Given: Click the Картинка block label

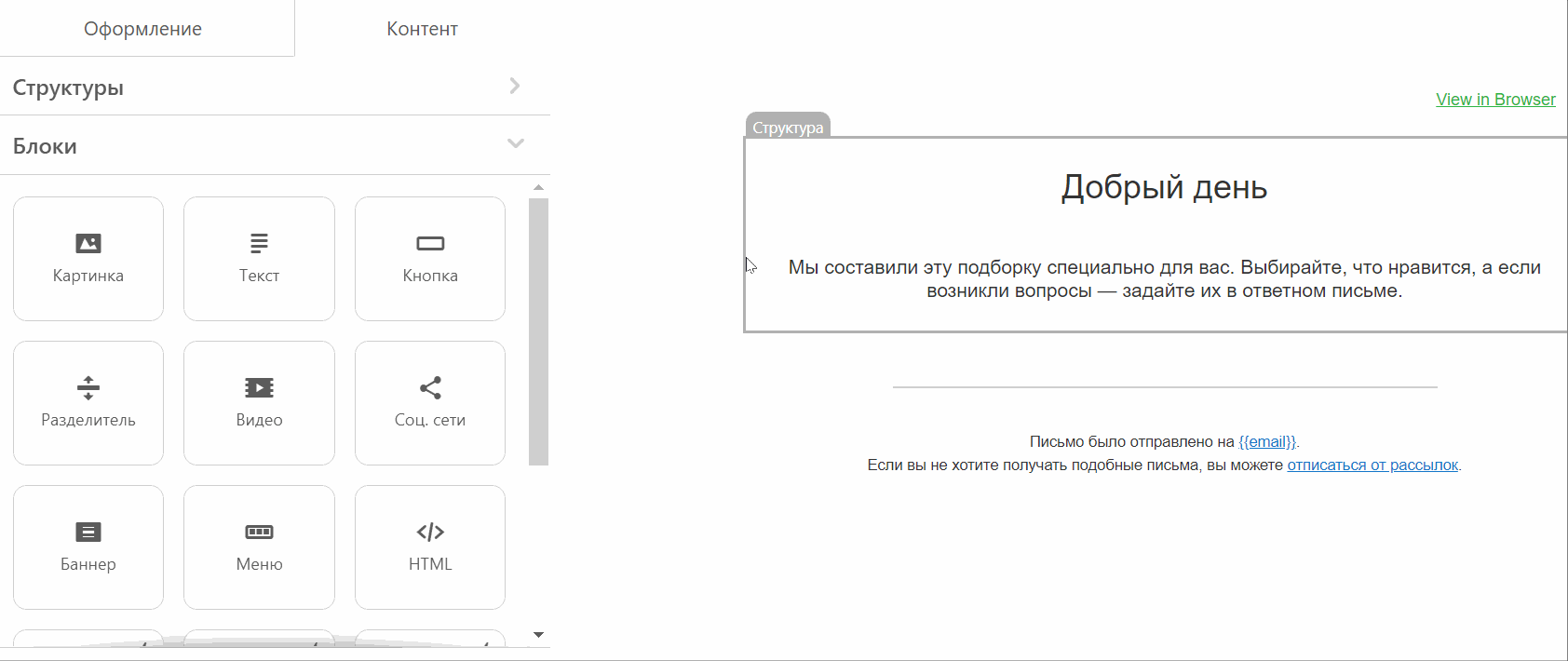Looking at the screenshot, I should click(x=88, y=276).
